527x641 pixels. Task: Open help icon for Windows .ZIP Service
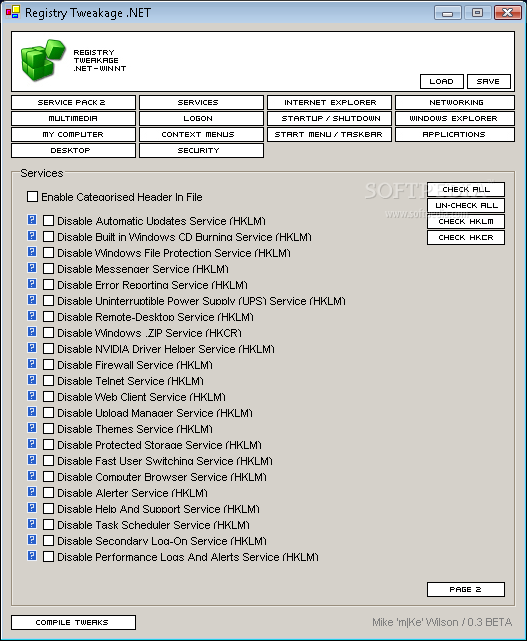coord(32,332)
